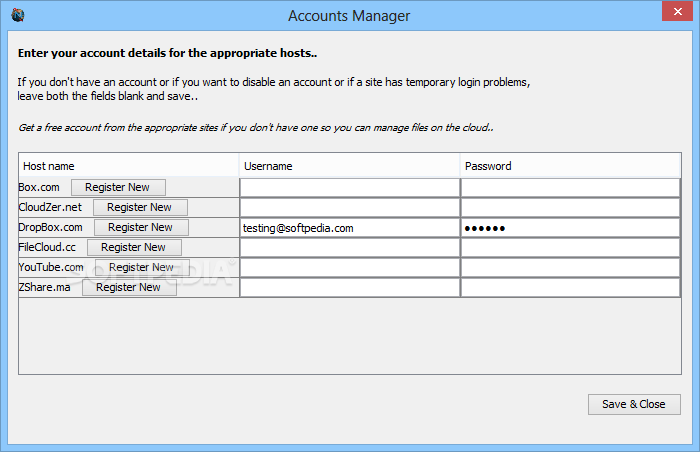This screenshot has height=452, width=700.
Task: Click Register New for FileCloud.cc
Action: [134, 247]
